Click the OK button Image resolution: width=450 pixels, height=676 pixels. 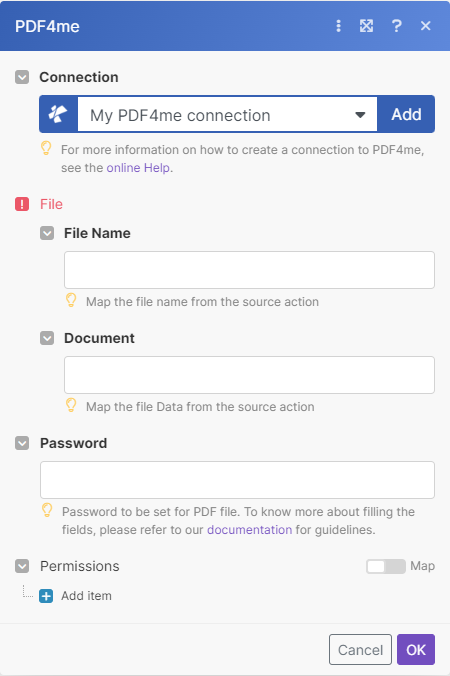[x=416, y=650]
